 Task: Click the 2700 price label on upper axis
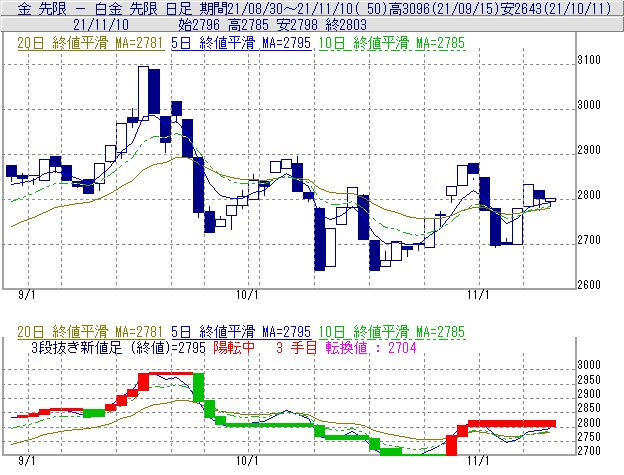[x=589, y=240]
